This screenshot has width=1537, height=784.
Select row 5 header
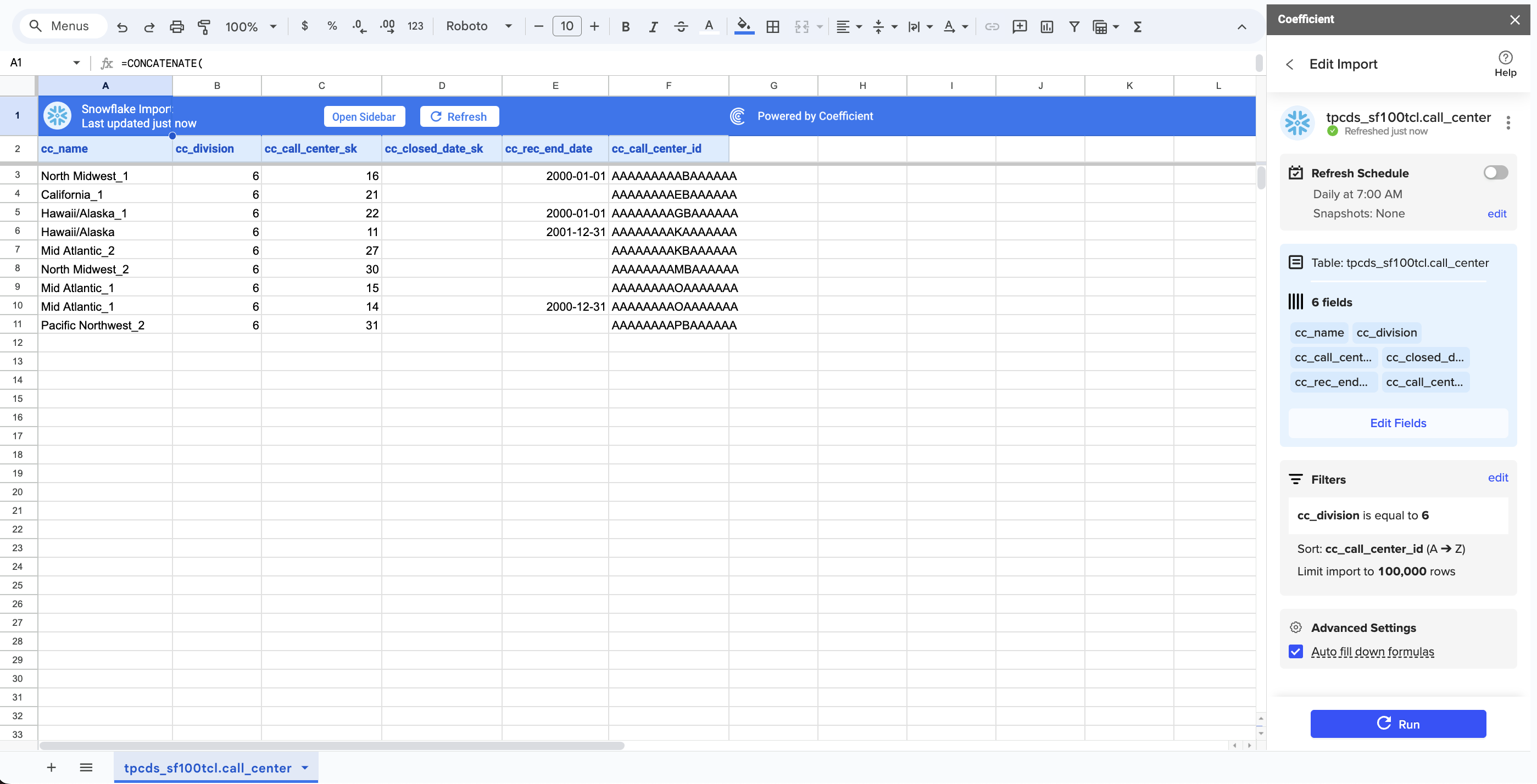(x=18, y=212)
